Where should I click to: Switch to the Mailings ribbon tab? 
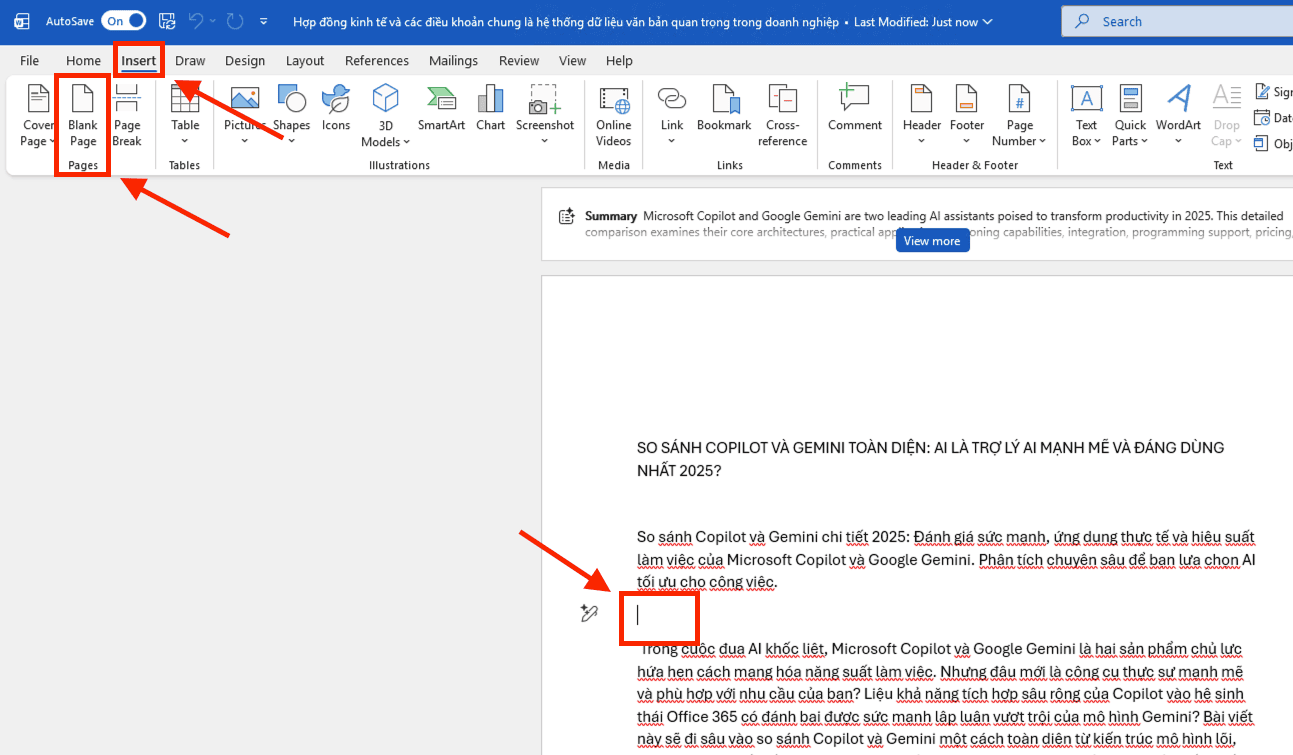453,60
